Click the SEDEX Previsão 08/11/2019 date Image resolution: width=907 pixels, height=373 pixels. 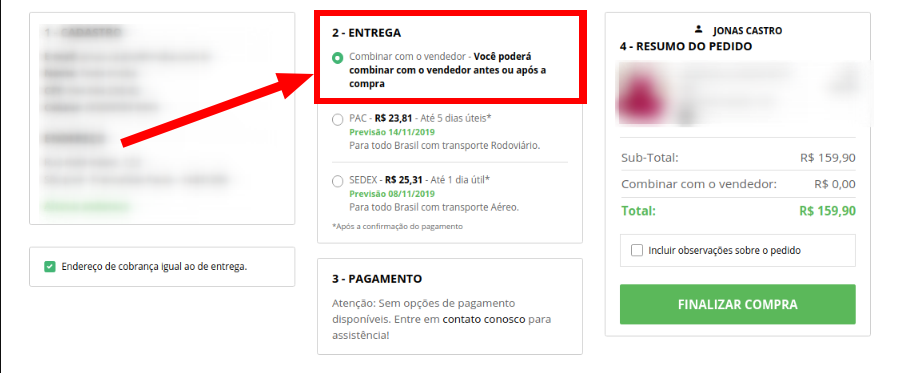(392, 194)
